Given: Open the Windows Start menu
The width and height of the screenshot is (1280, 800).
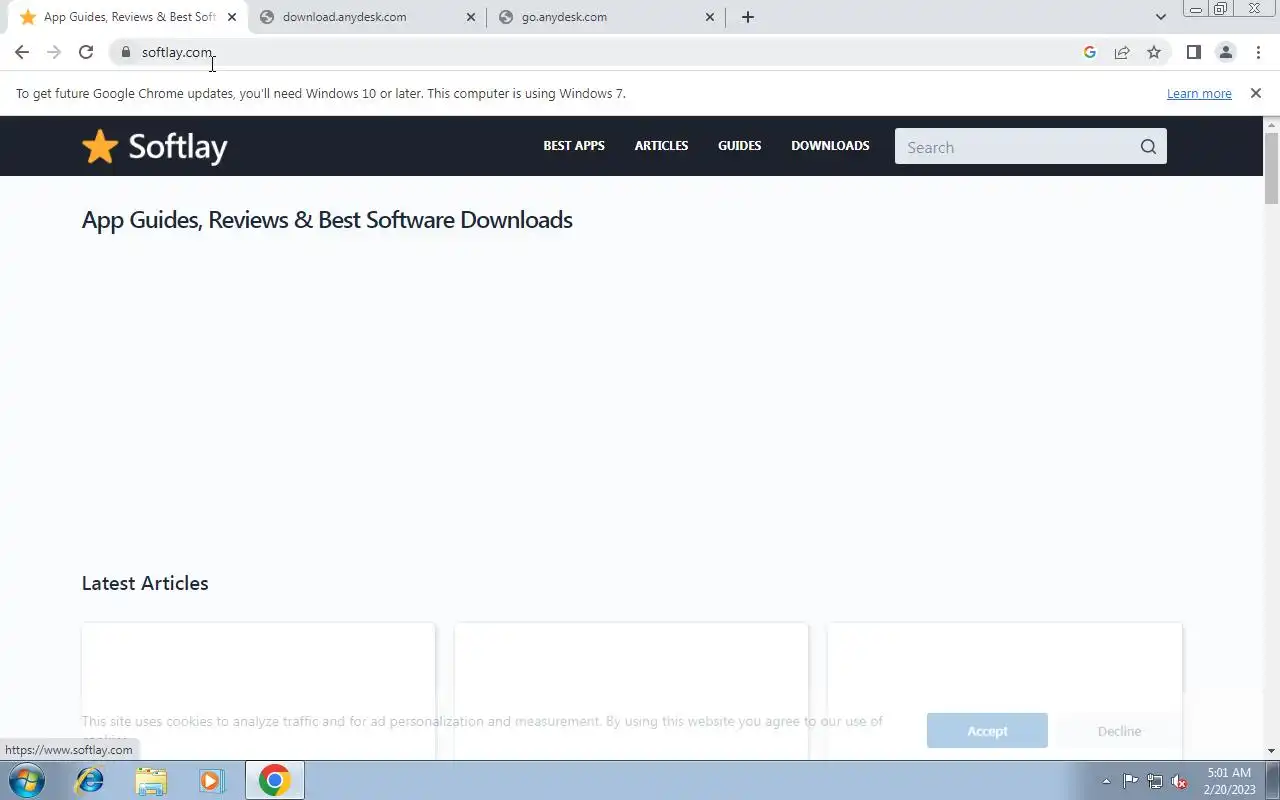Looking at the screenshot, I should pyautogui.click(x=26, y=780).
